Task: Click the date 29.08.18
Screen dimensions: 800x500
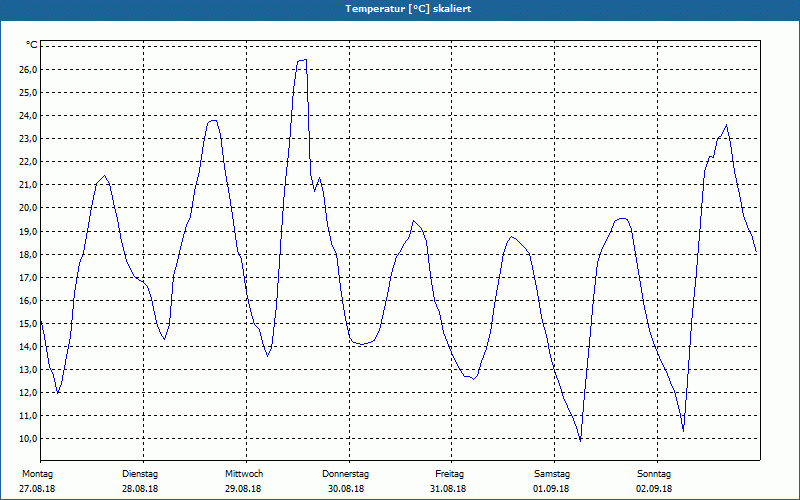Action: click(243, 488)
